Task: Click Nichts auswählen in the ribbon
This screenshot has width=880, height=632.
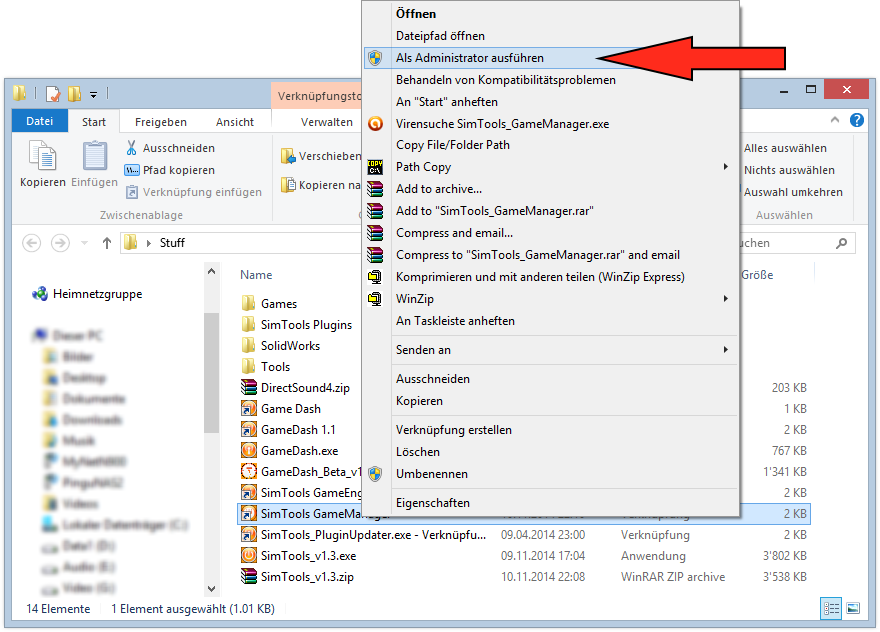Action: (x=789, y=170)
